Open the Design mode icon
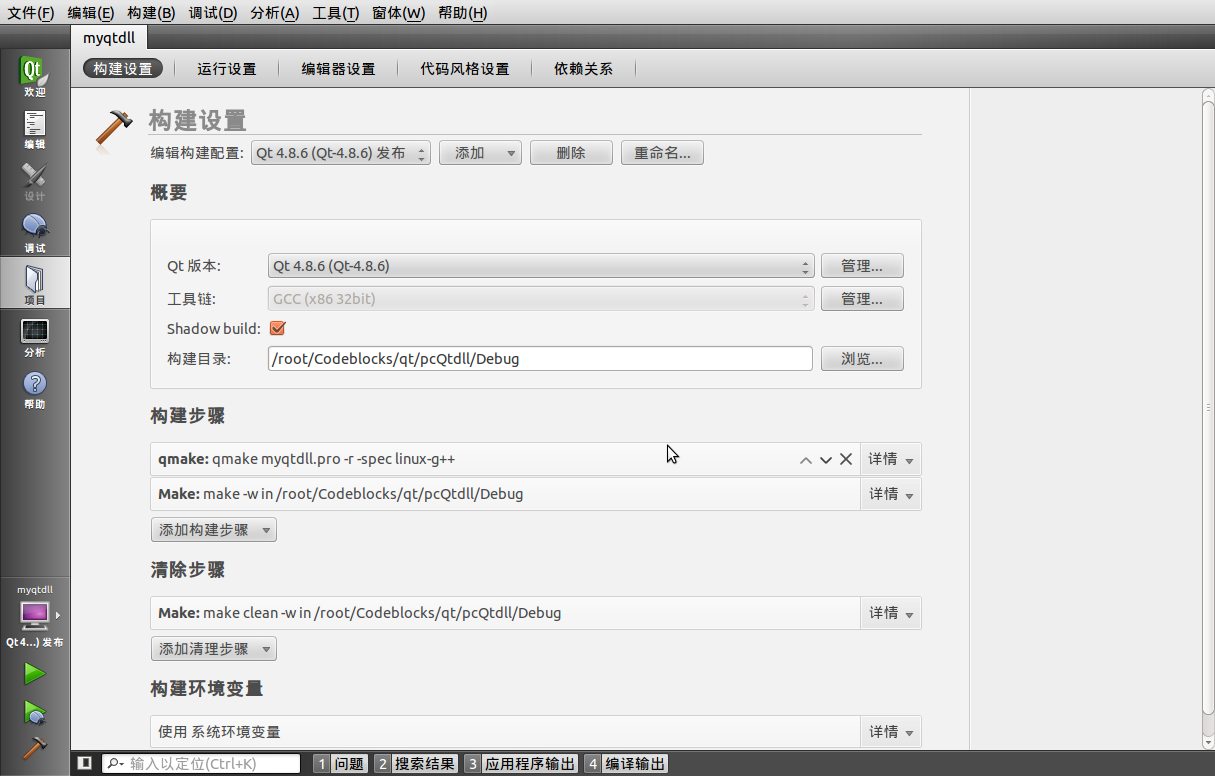Image resolution: width=1215 pixels, height=776 pixels. pyautogui.click(x=35, y=181)
